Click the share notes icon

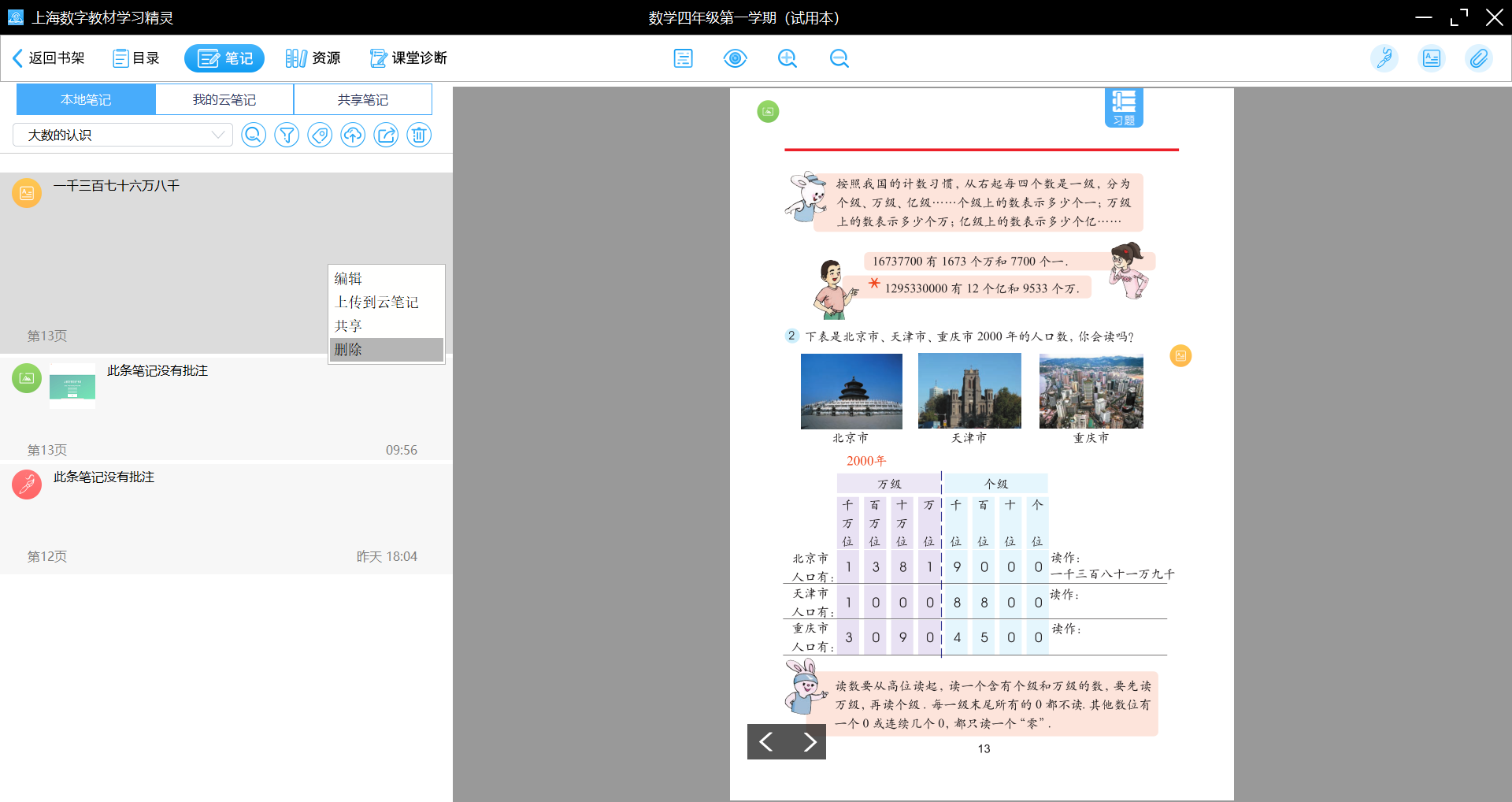(386, 136)
